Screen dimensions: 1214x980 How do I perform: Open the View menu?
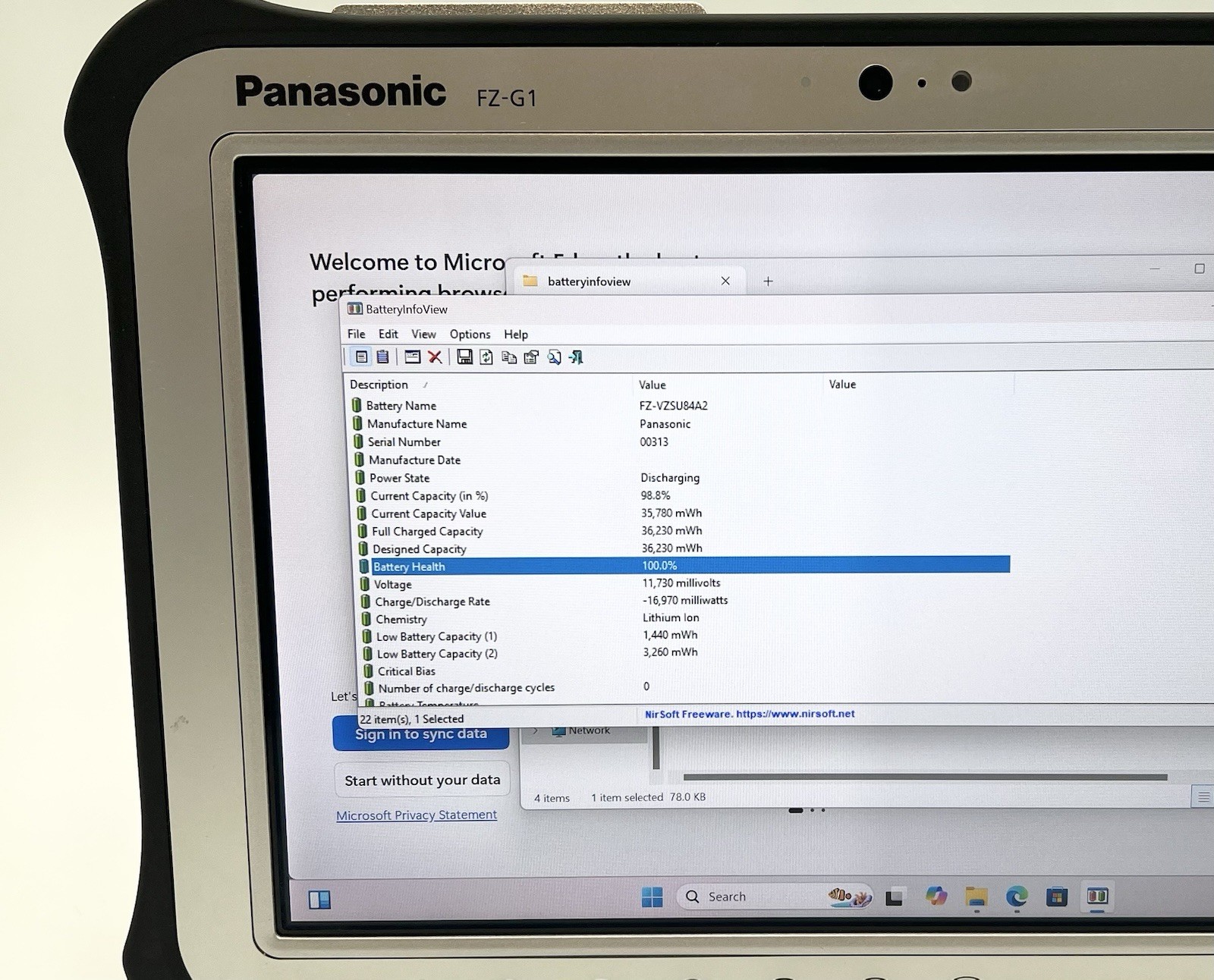point(423,334)
